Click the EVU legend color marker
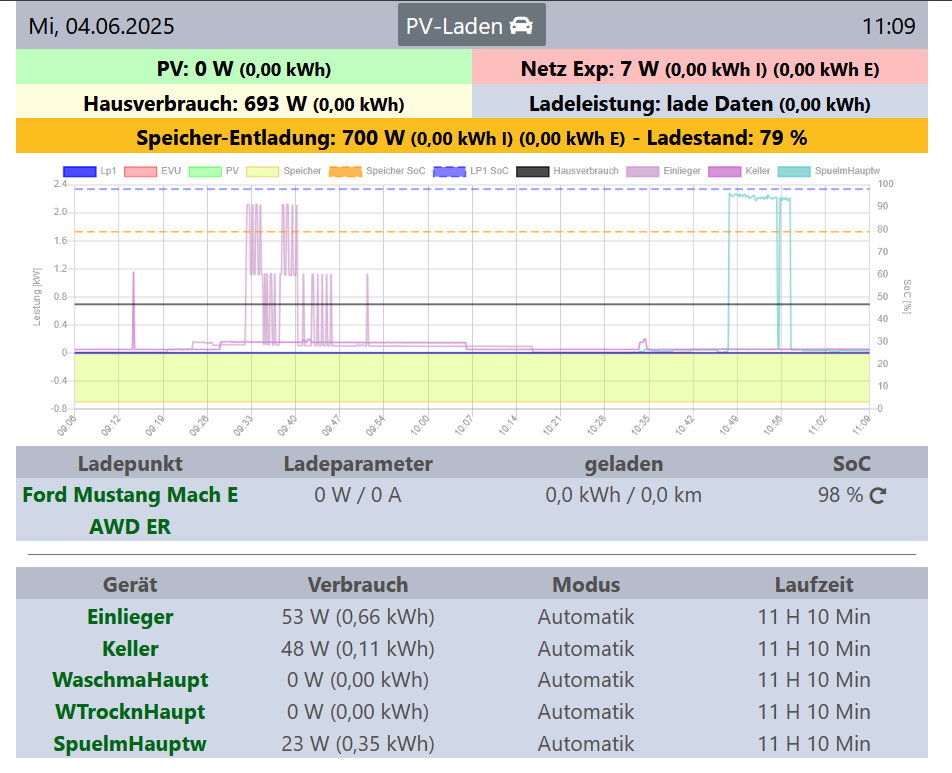This screenshot has width=952, height=773. click(140, 171)
